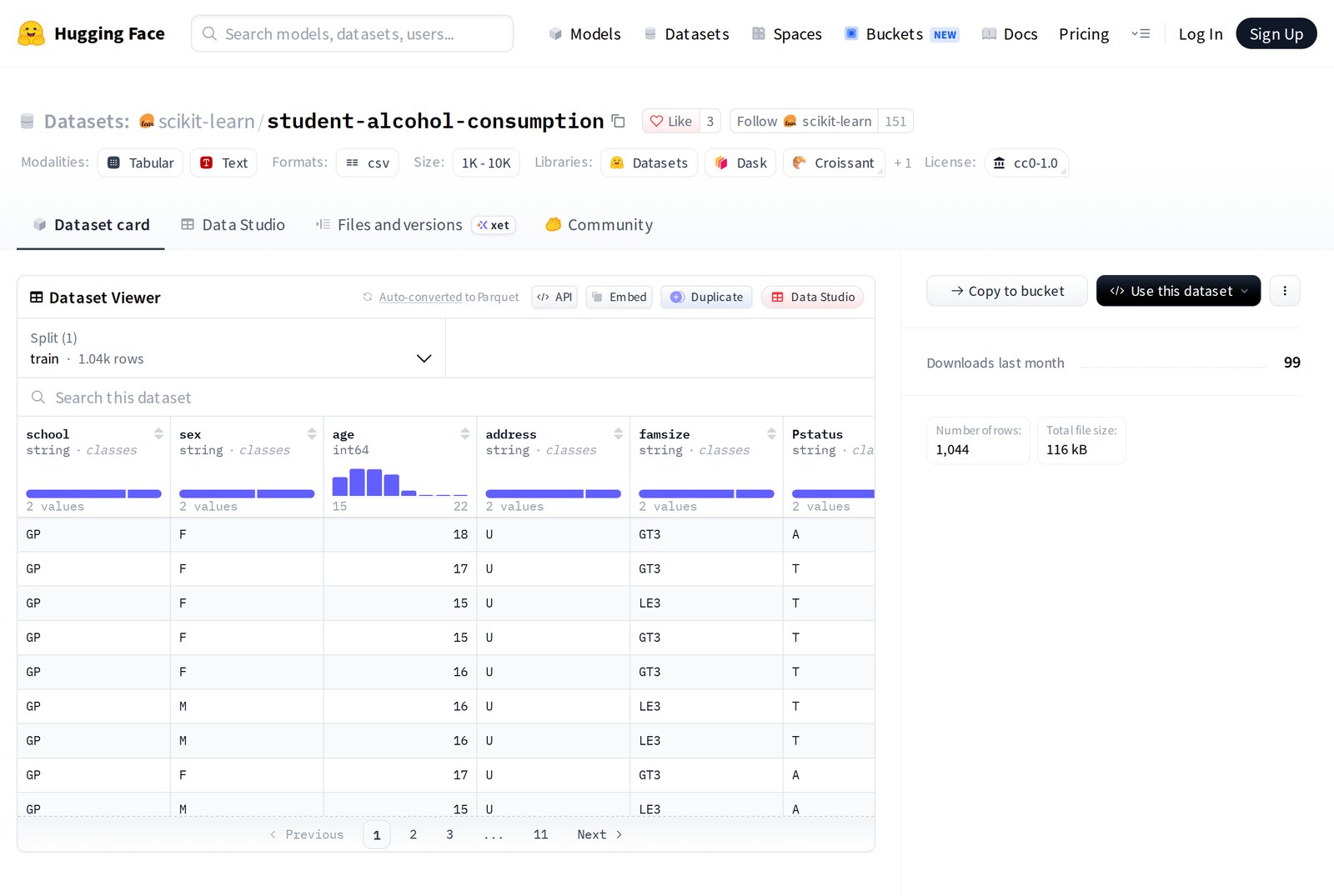Open the three-dot options menu beside Use this dataset
Screen dimensions: 1334x896
tap(1285, 291)
